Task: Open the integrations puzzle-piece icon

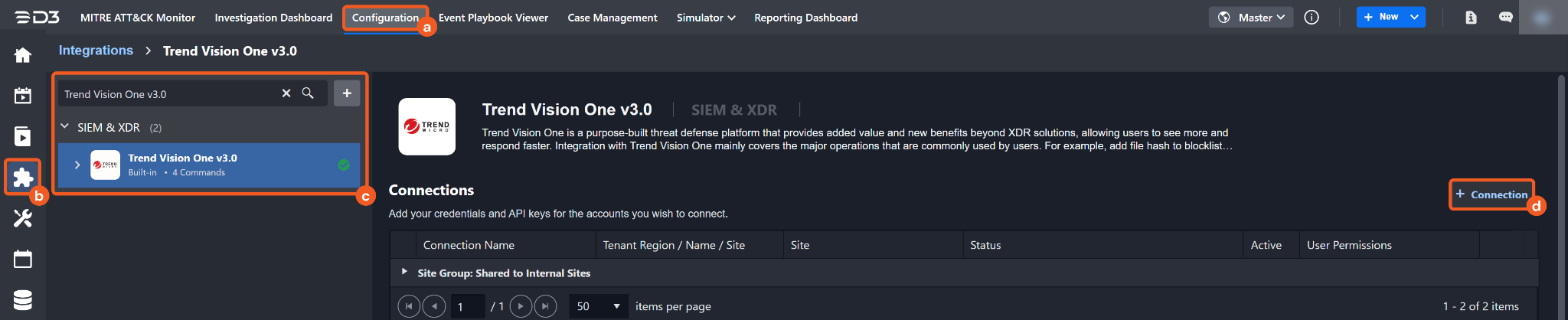Action: point(23,178)
